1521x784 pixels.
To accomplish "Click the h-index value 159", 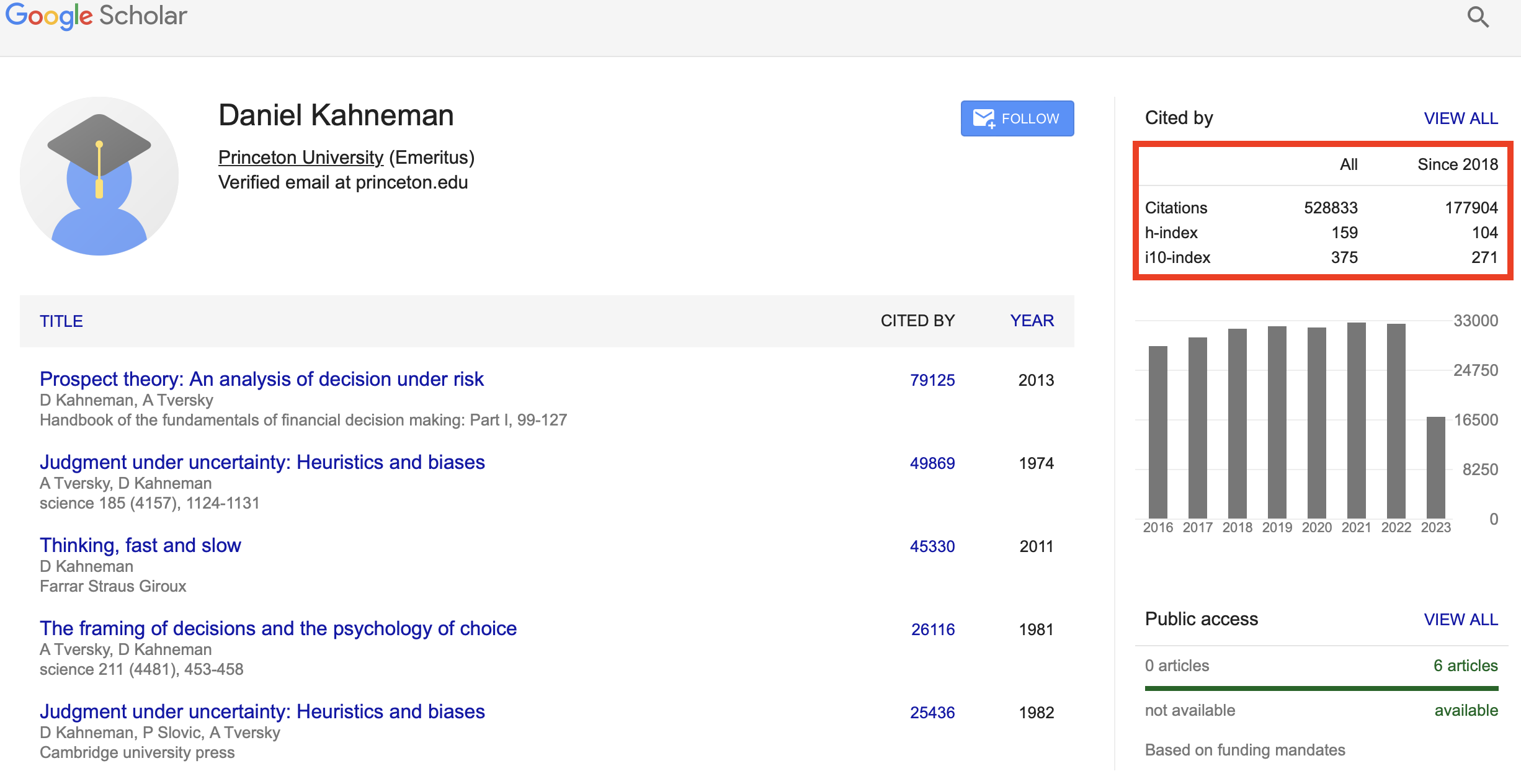I will point(1344,233).
